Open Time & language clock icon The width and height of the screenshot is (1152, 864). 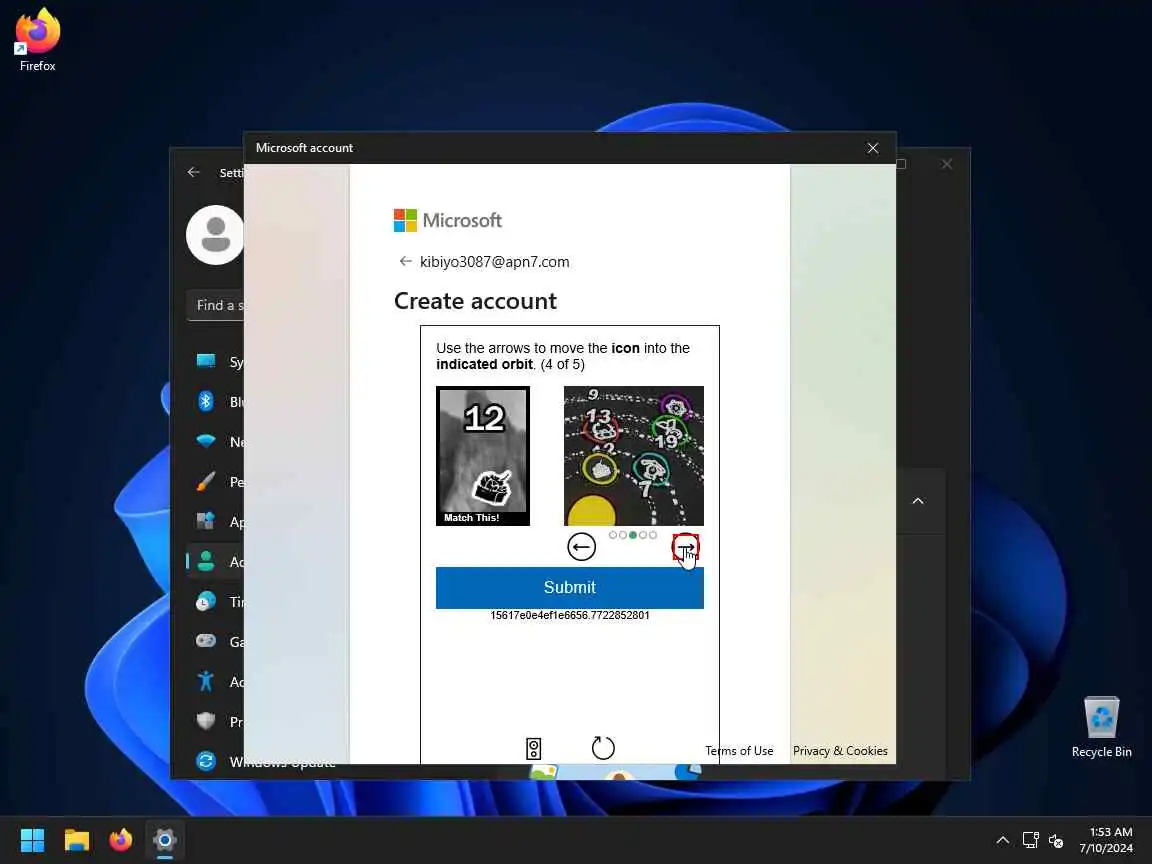tap(206, 602)
